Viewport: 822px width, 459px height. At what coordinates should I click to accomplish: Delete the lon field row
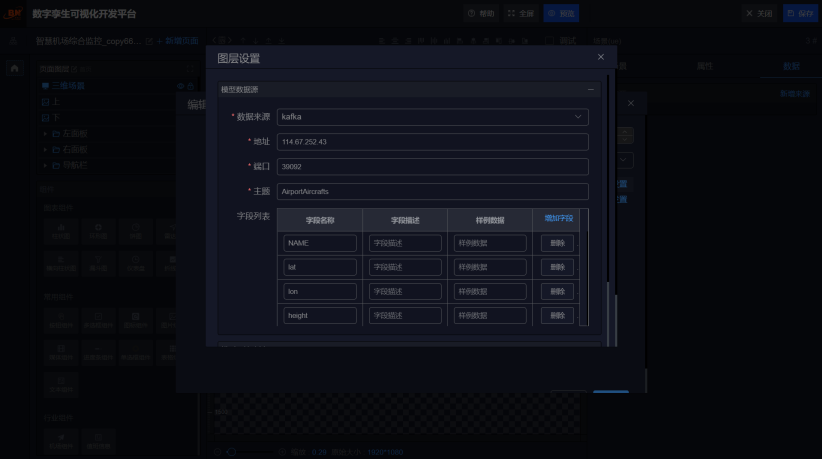tap(557, 291)
